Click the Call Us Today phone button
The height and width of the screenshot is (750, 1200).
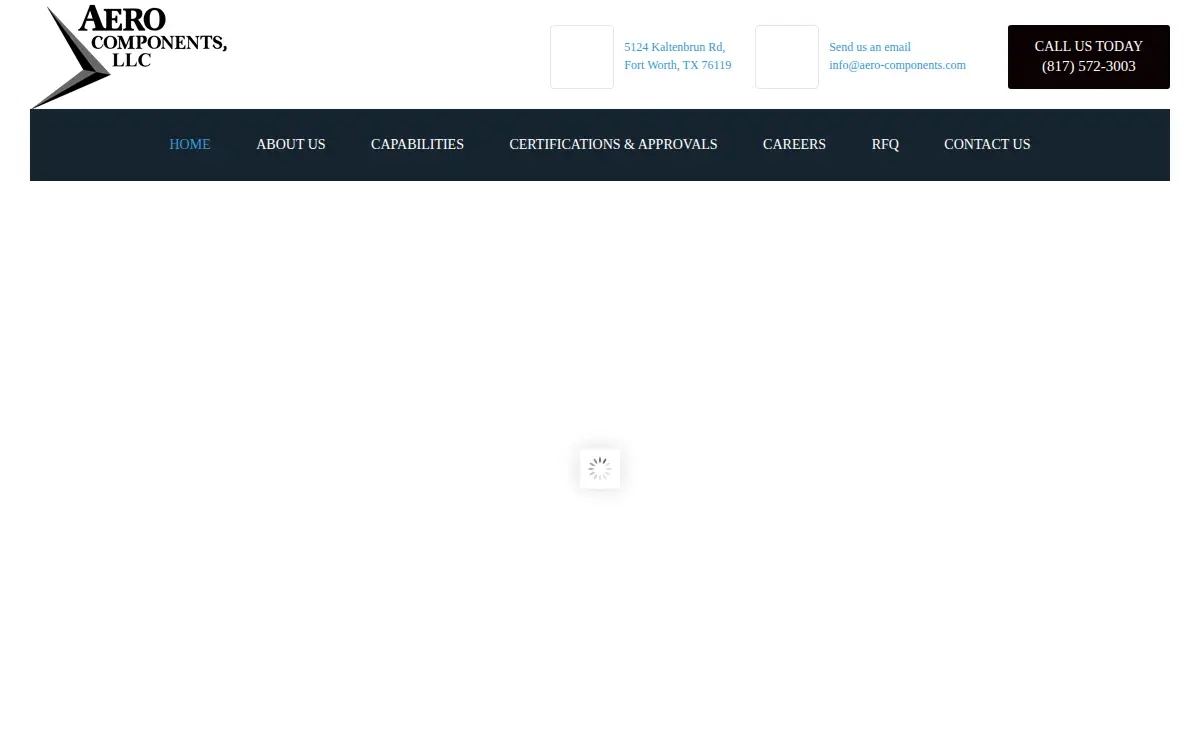(1089, 57)
